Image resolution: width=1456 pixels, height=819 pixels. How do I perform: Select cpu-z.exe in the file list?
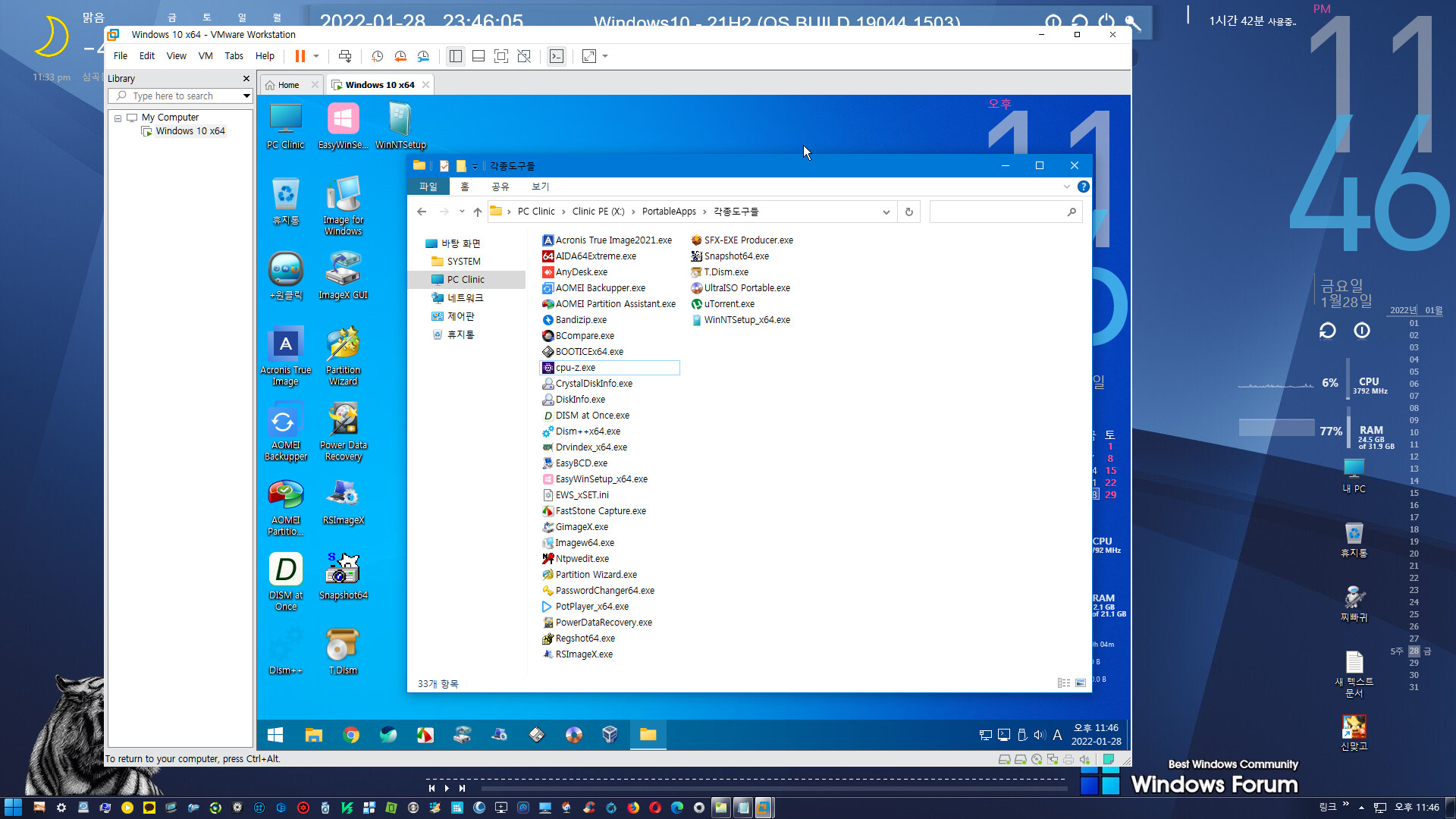click(x=610, y=368)
